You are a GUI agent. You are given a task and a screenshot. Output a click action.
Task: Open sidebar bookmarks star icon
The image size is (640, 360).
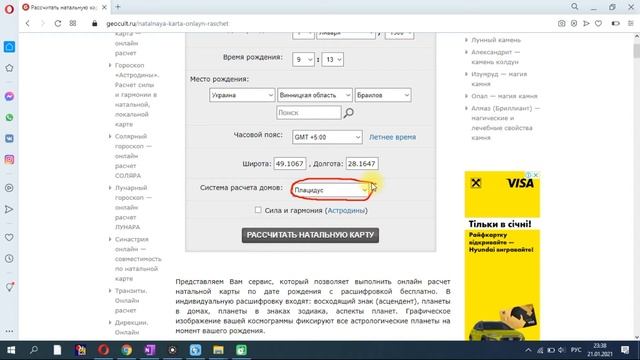coord(9,68)
